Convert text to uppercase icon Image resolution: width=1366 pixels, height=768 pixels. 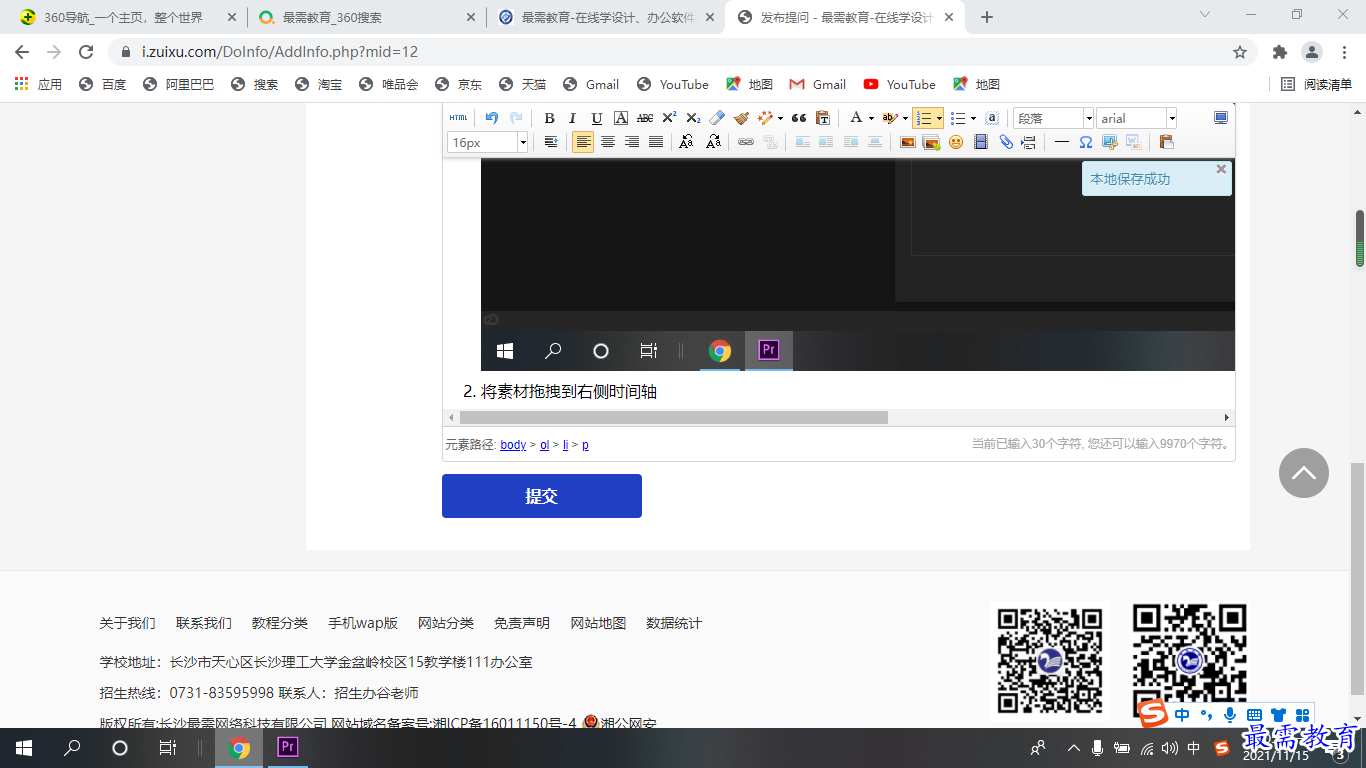coord(686,142)
